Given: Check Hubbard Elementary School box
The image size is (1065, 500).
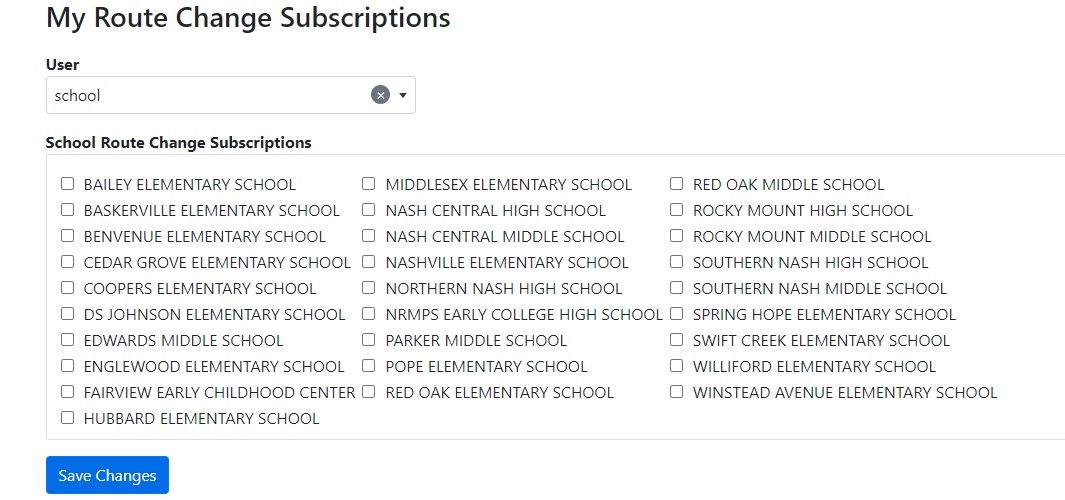Looking at the screenshot, I should click(68, 418).
